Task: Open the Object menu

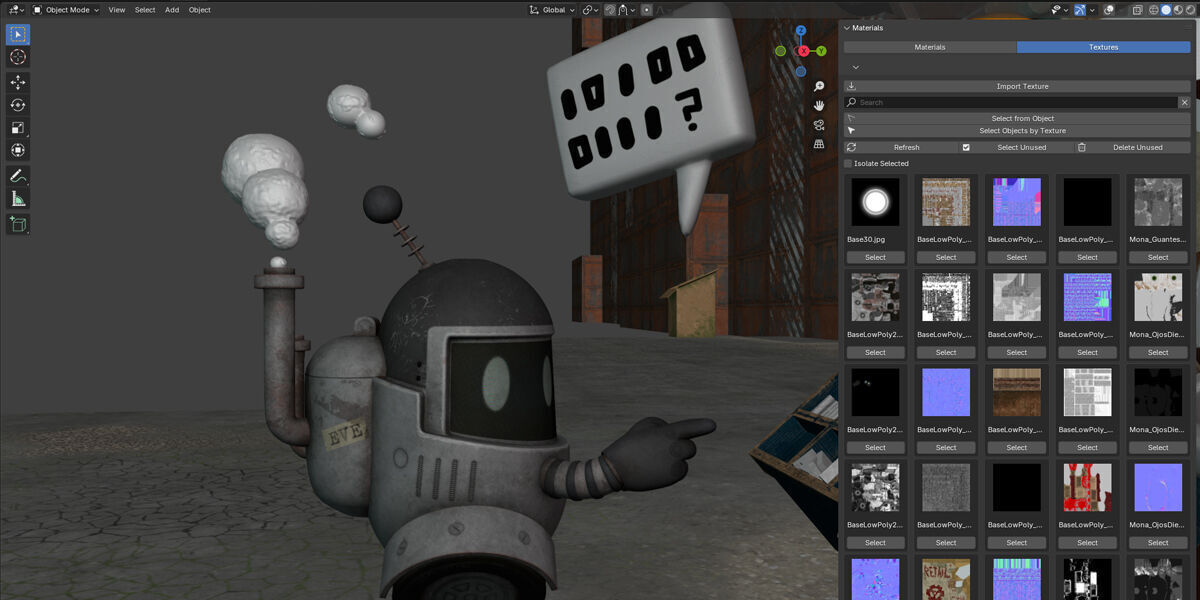Action: pos(200,9)
